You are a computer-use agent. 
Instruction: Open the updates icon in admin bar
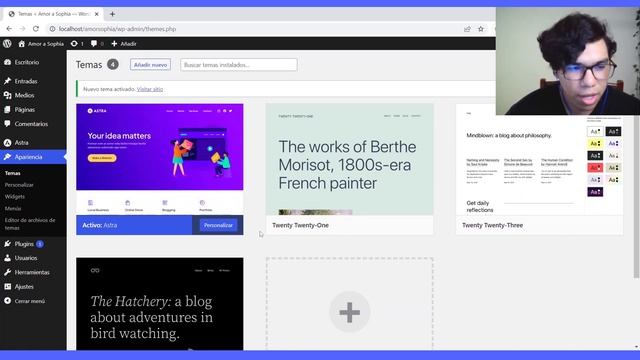point(74,44)
